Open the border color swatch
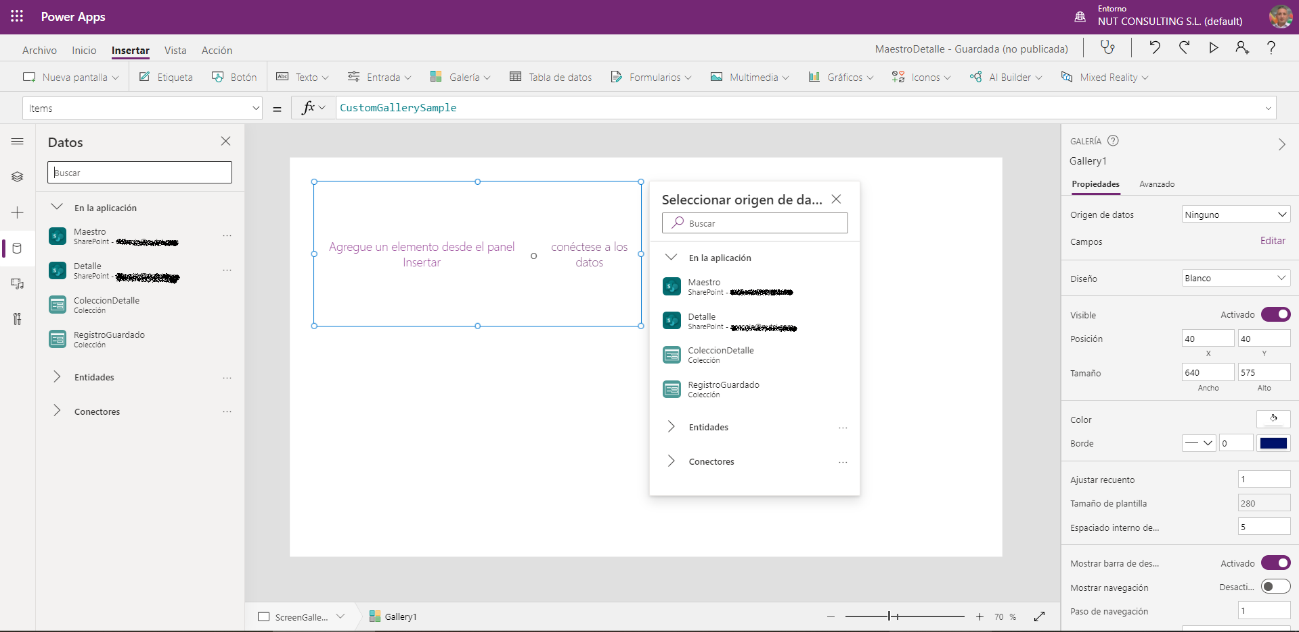Screen dimensions: 1299x632 1273,443
